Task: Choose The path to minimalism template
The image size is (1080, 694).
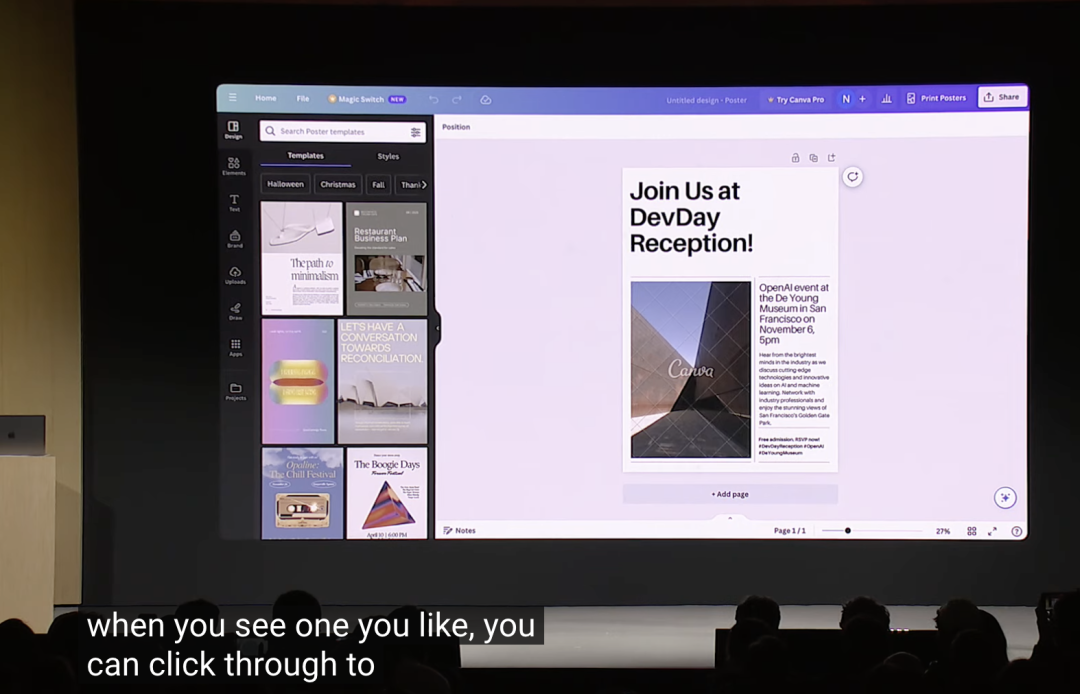Action: [x=302, y=258]
